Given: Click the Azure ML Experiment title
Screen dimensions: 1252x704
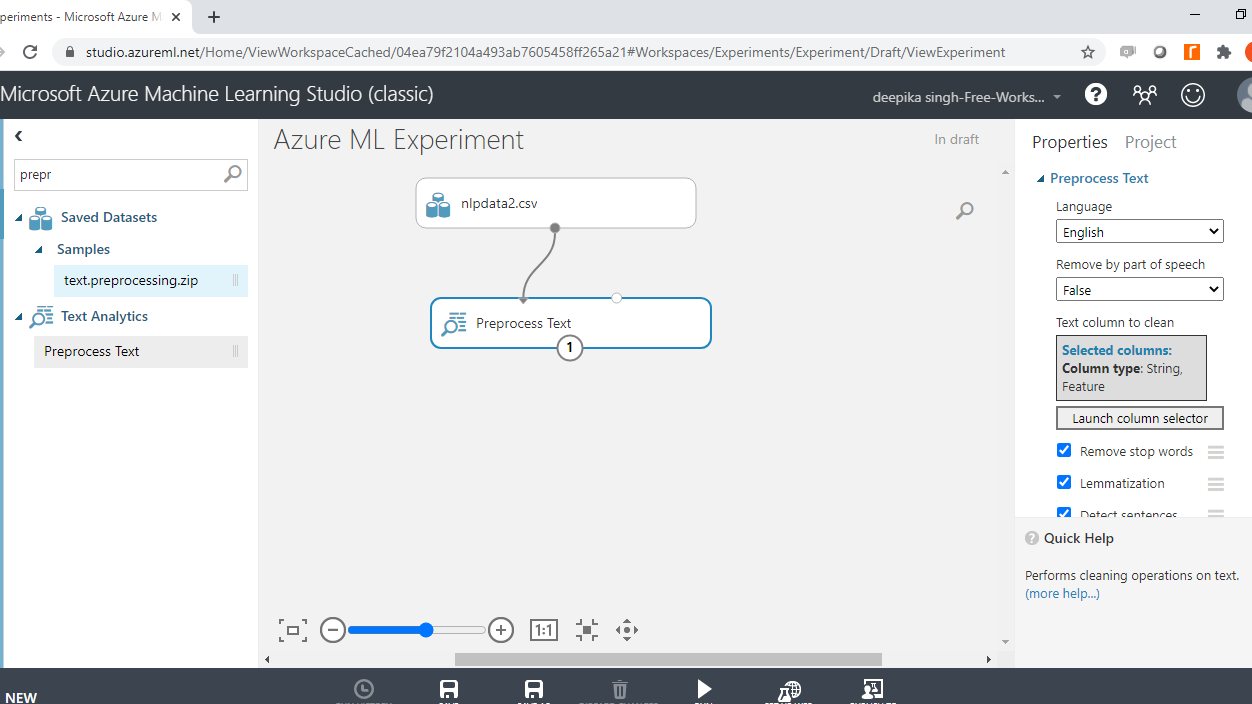Looking at the screenshot, I should pos(399,140).
